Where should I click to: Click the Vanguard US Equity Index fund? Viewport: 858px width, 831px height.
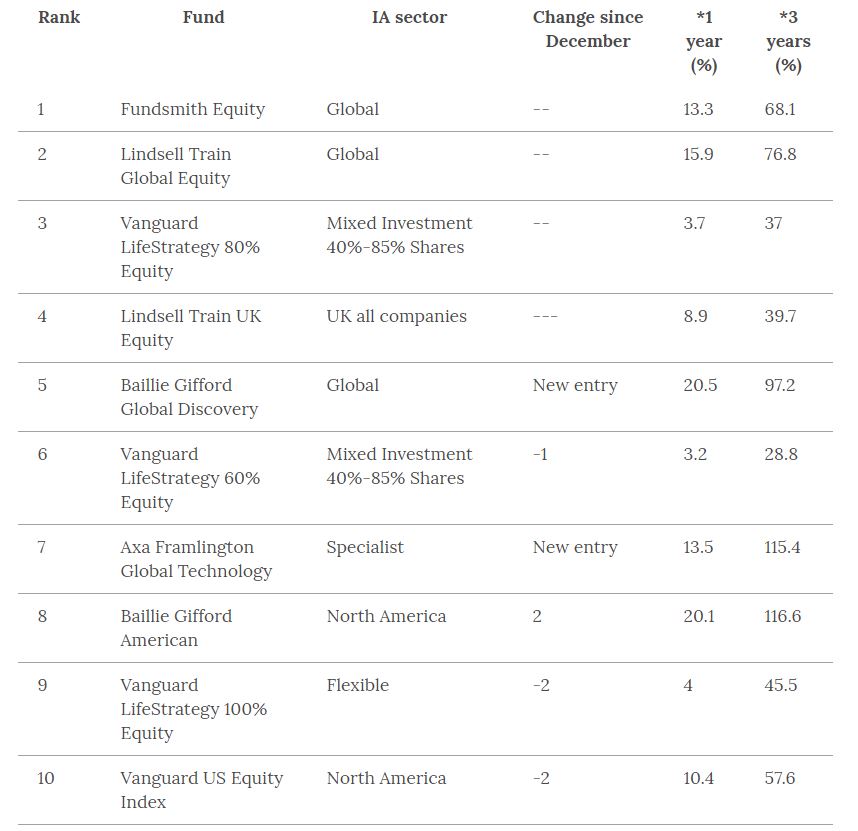[201, 790]
